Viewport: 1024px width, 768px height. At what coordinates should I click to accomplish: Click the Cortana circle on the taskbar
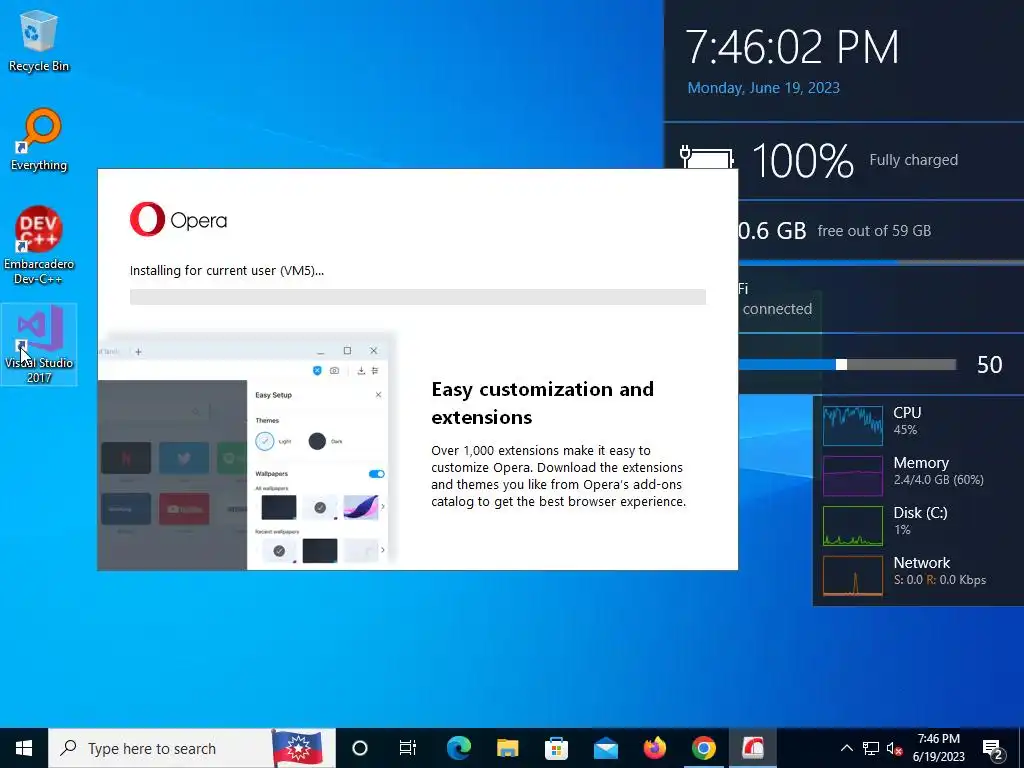[x=360, y=748]
